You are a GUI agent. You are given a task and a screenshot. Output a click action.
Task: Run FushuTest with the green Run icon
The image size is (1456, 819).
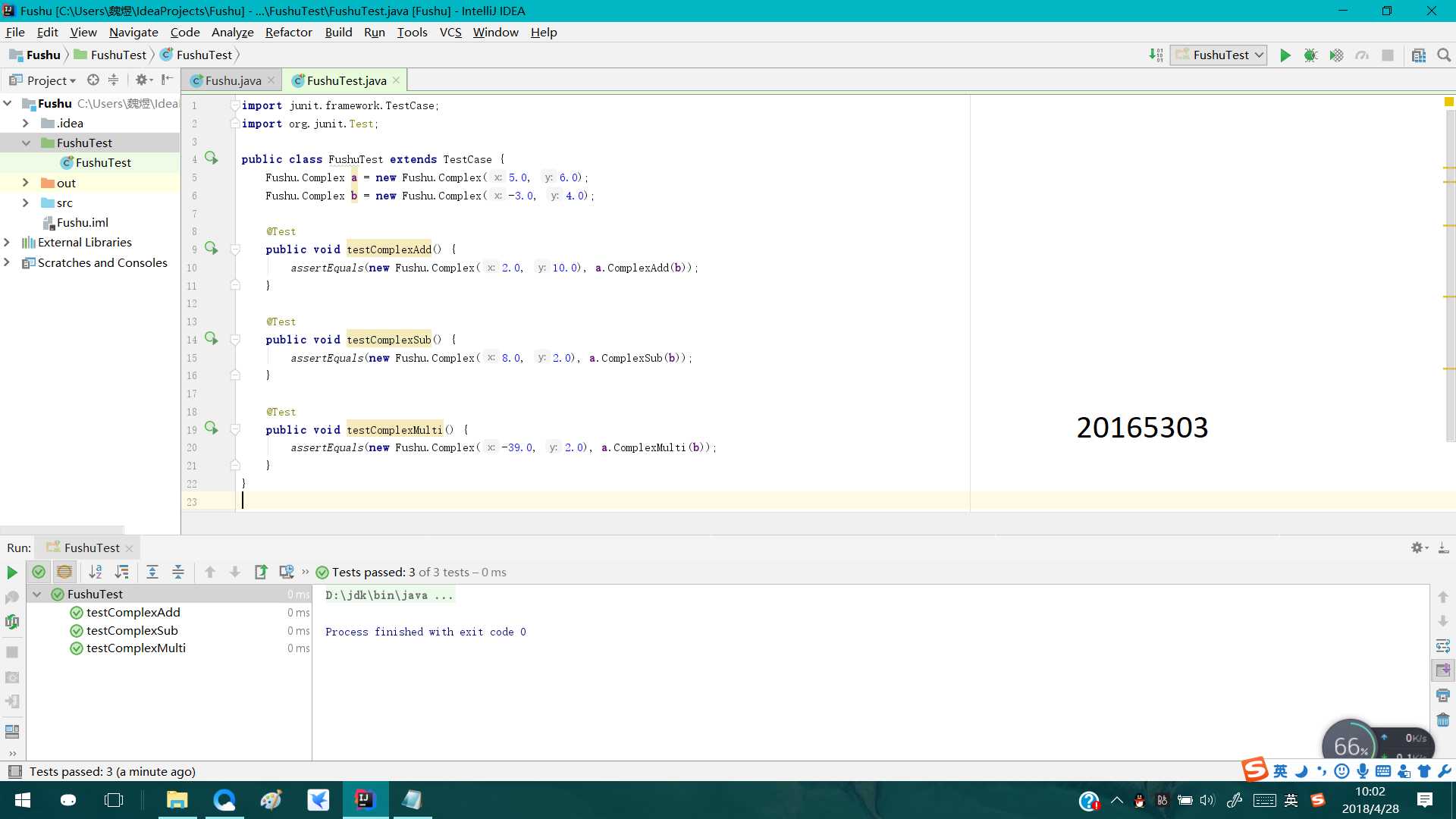pyautogui.click(x=1285, y=55)
